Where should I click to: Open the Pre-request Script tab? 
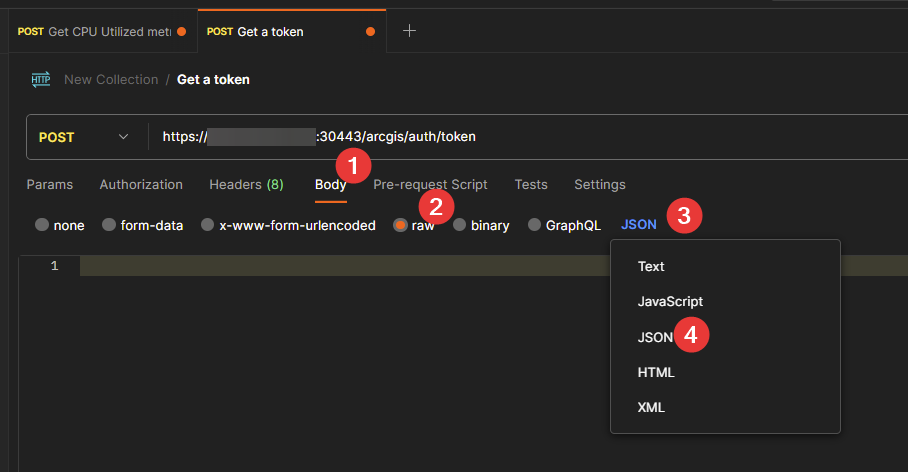click(430, 184)
